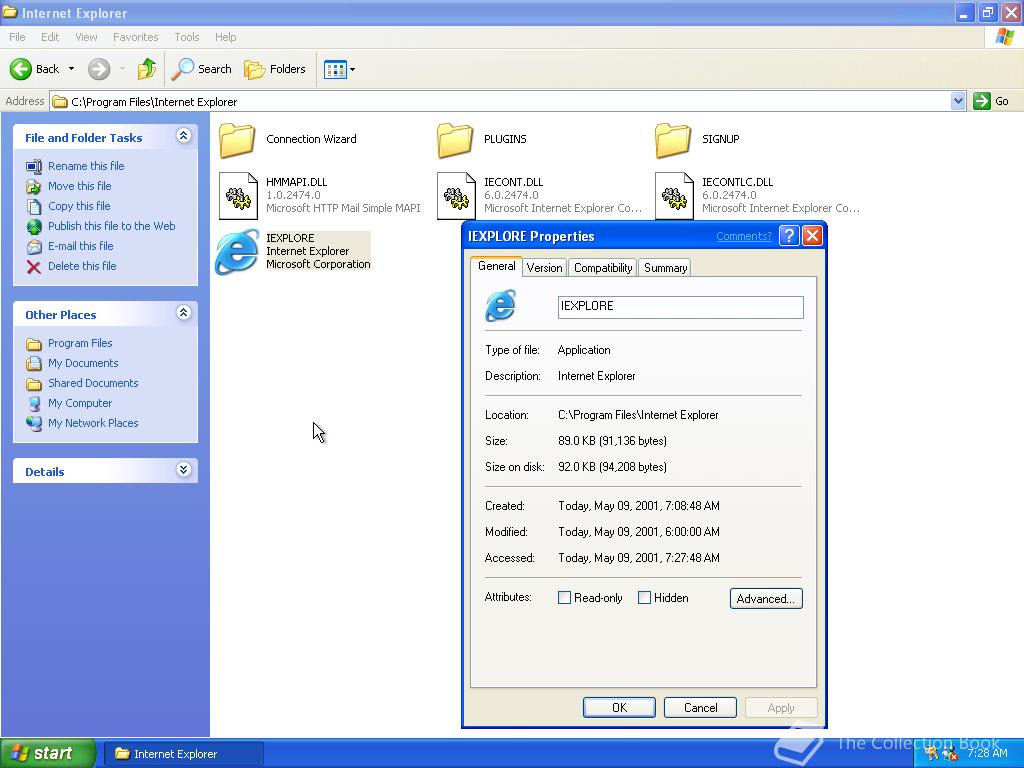This screenshot has width=1024, height=768.
Task: Switch to the Summary tab
Action: 665,268
